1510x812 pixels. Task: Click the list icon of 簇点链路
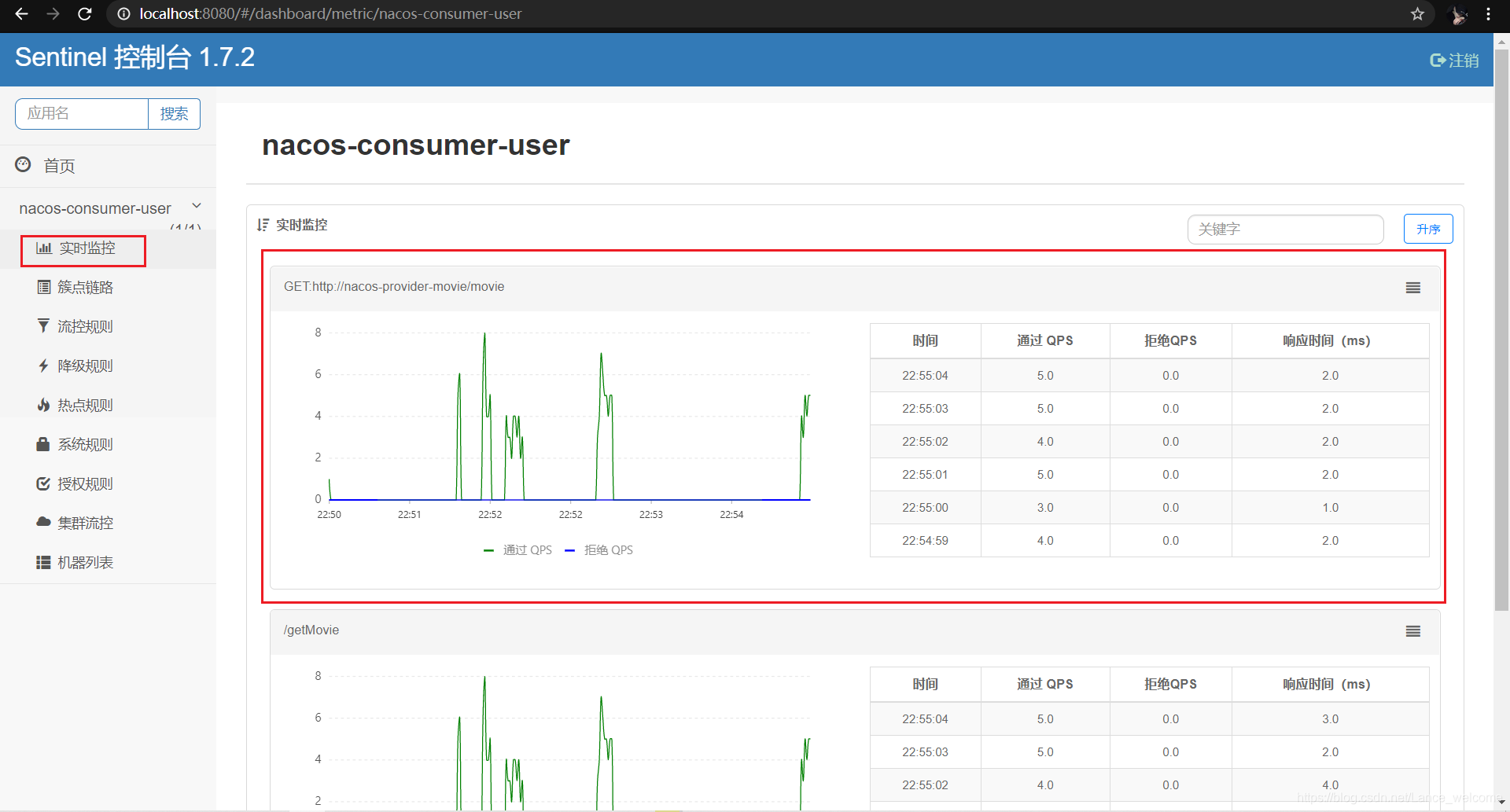44,287
